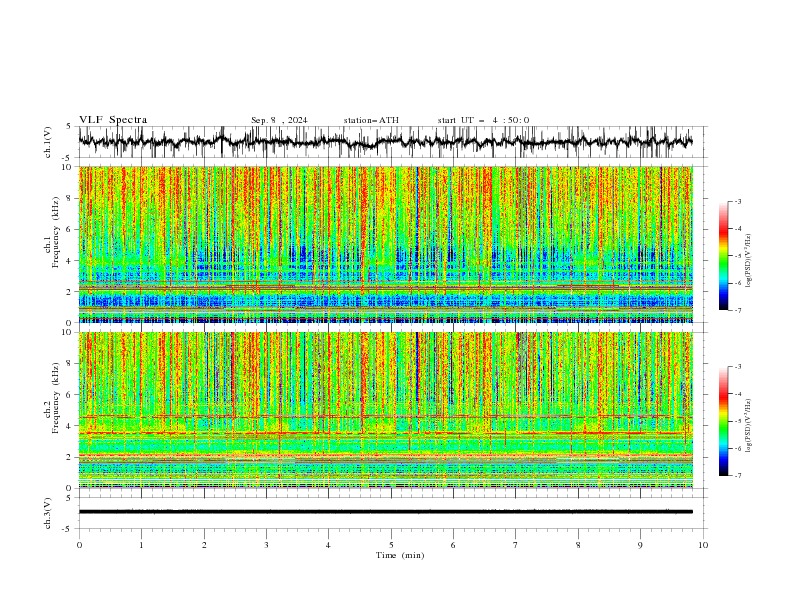The image size is (792, 612).
Task: Click the ch.2 spectrogram color scale bar
Action: pos(723,421)
